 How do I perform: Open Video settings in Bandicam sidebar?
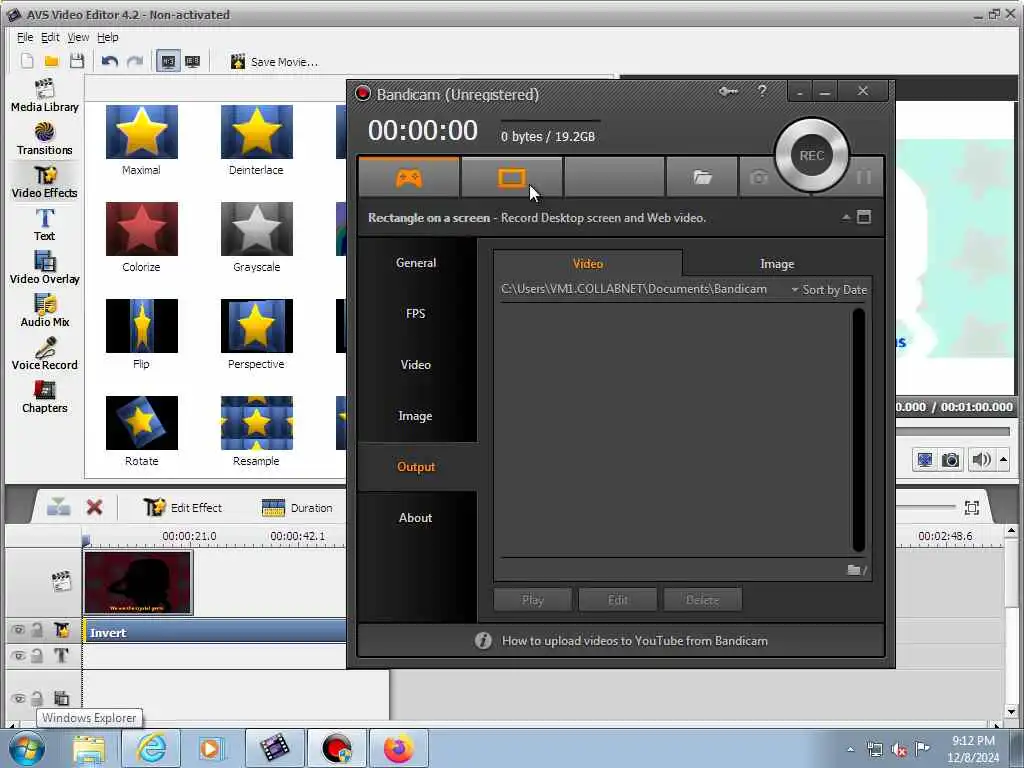click(x=416, y=364)
